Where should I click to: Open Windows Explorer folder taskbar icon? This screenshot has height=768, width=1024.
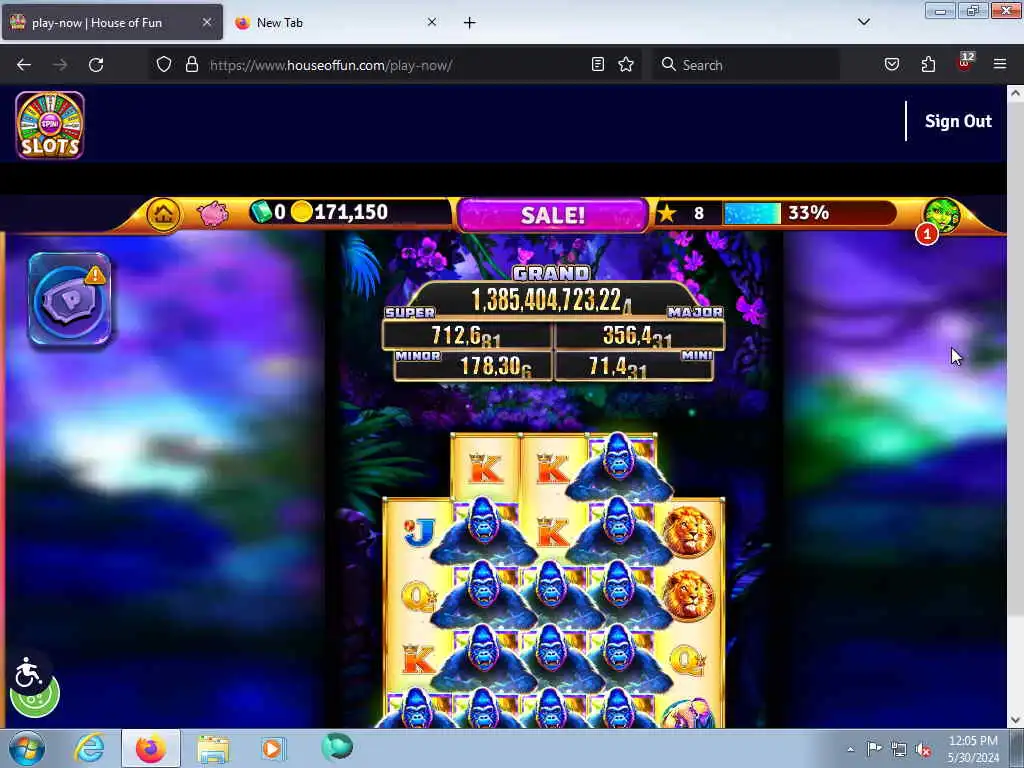[213, 748]
